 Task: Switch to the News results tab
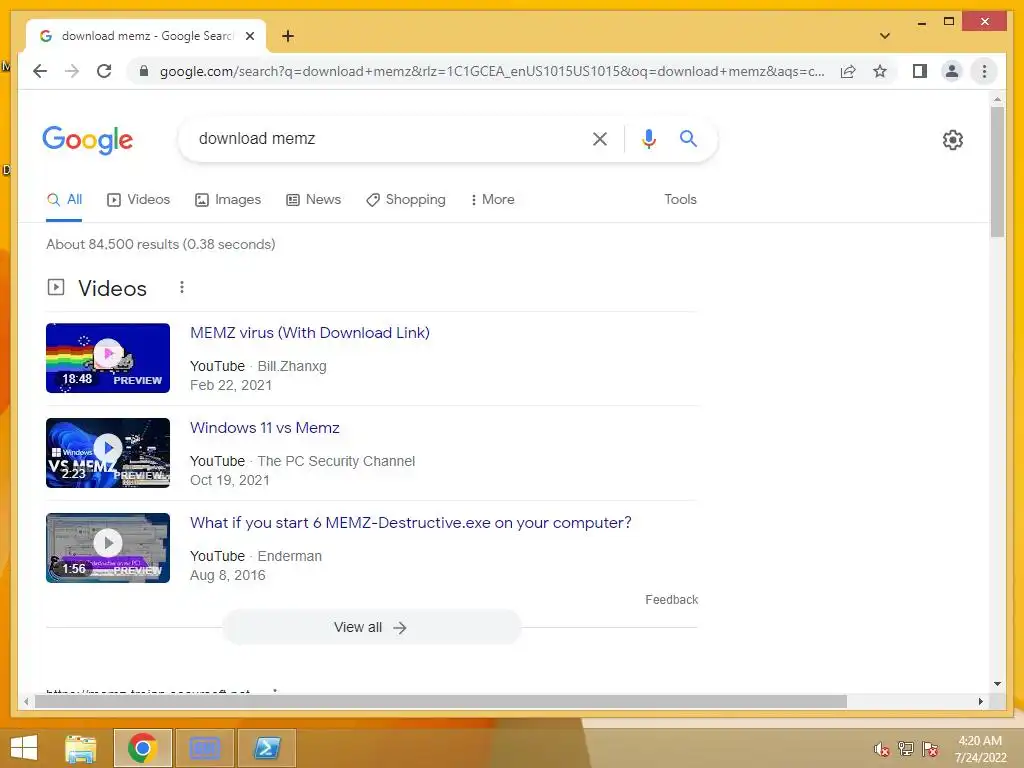click(313, 200)
